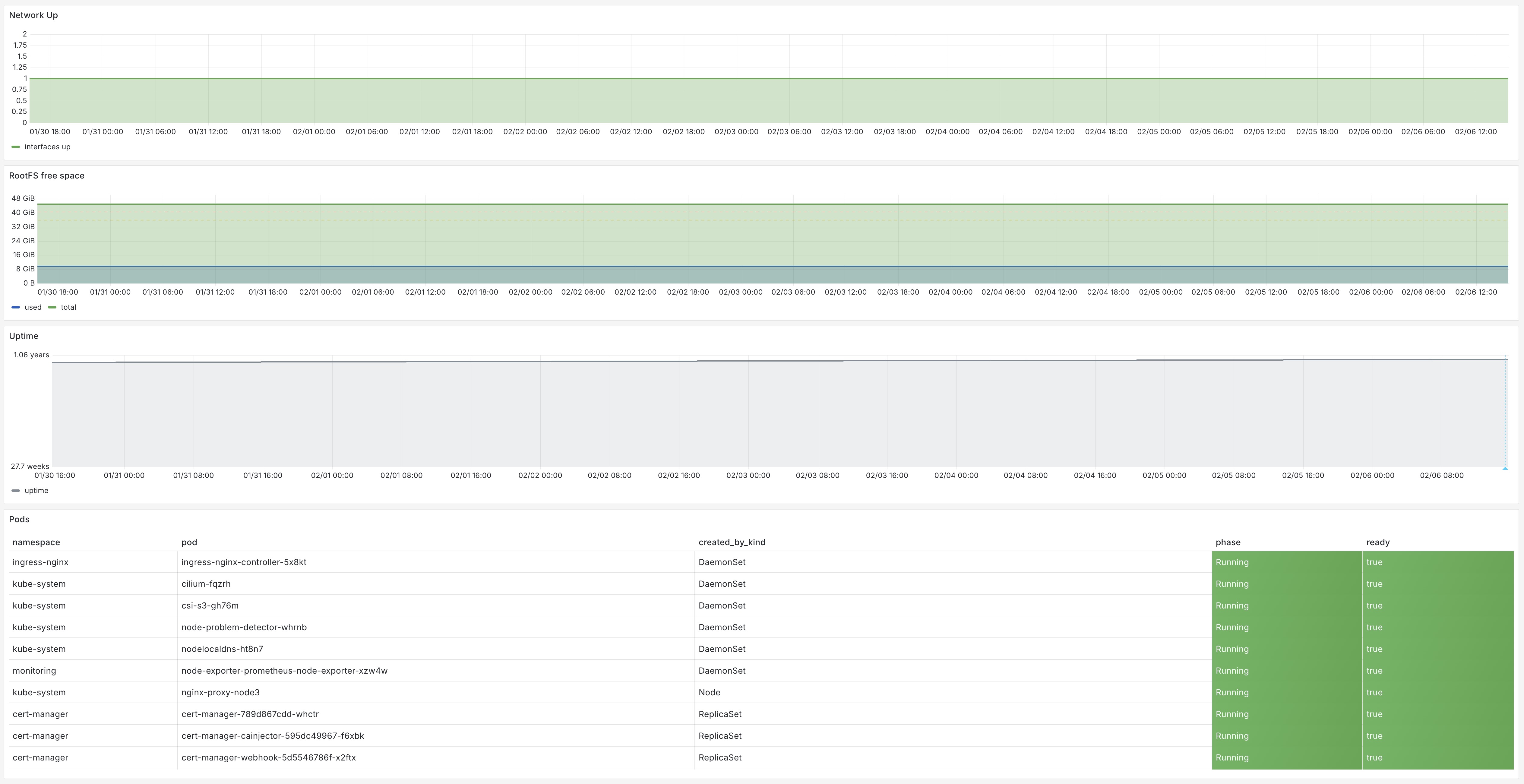The width and height of the screenshot is (1524, 784).
Task: Sort table by 'pod' column header
Action: point(189,542)
